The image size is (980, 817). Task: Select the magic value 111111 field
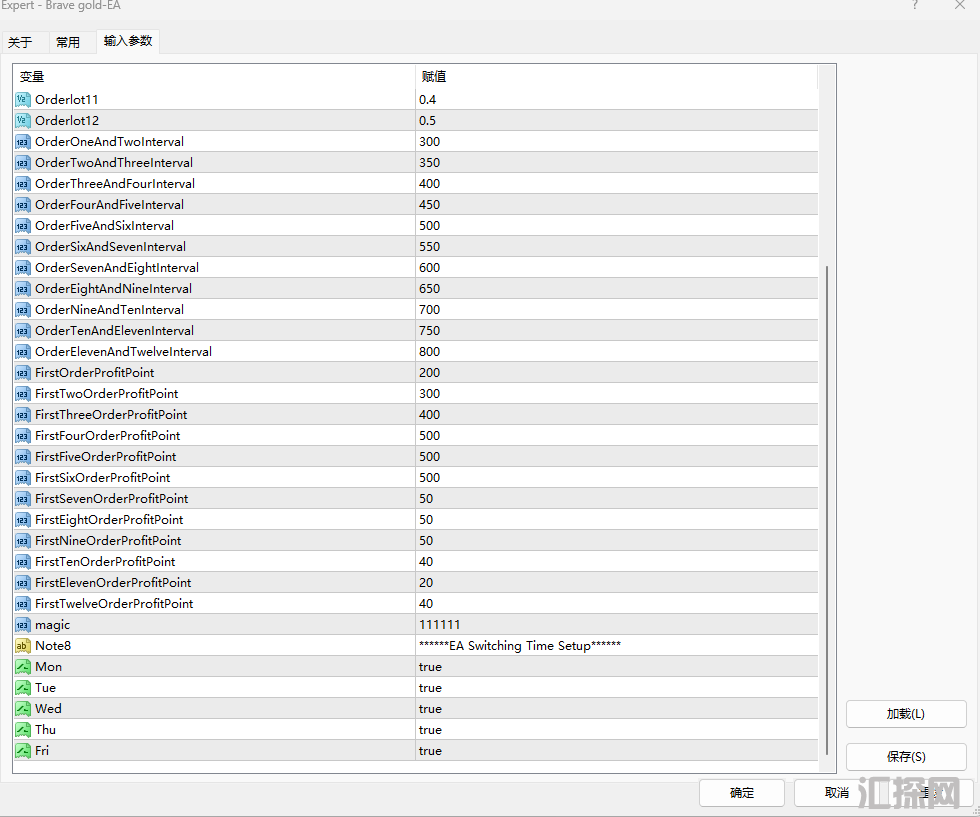tap(440, 625)
